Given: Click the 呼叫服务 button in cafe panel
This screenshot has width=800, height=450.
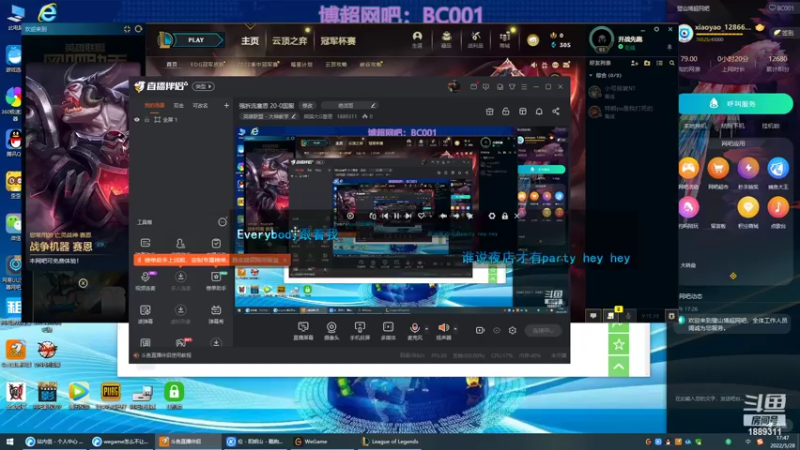Looking at the screenshot, I should 735,104.
